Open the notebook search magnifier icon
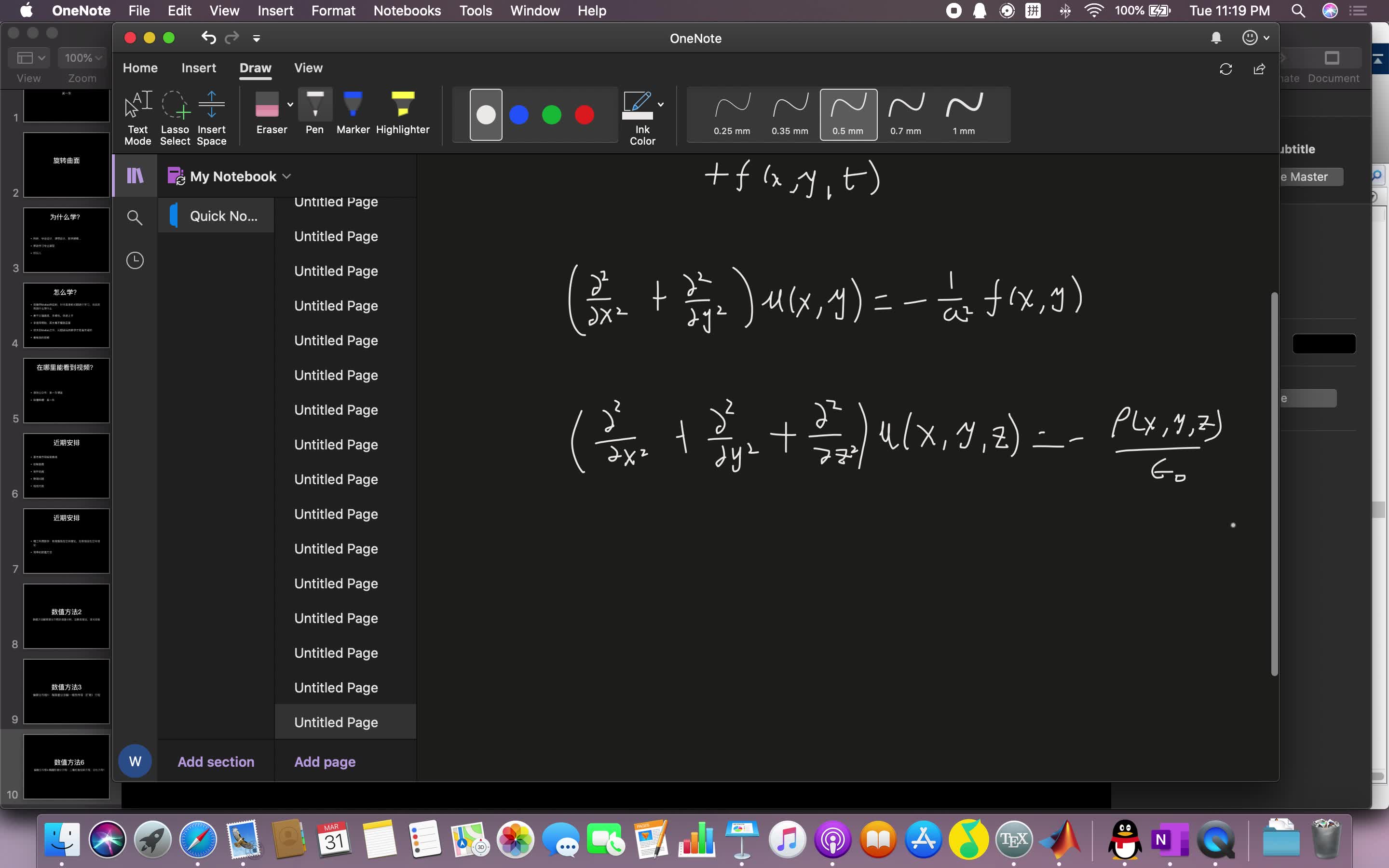The image size is (1389, 868). pos(134,217)
